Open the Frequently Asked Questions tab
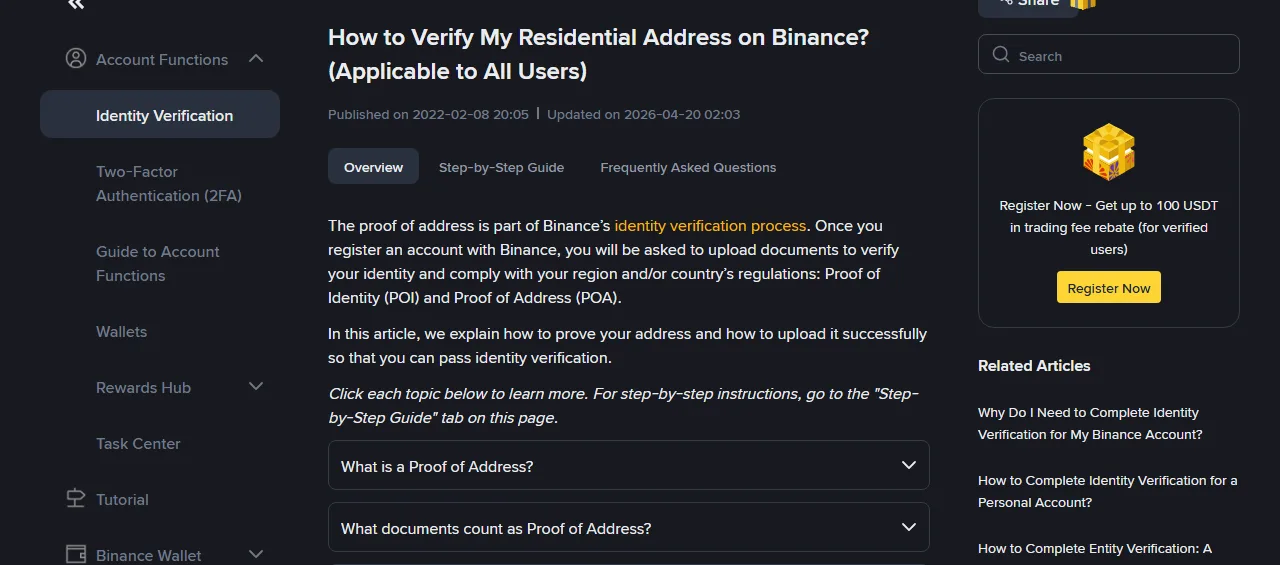The height and width of the screenshot is (565, 1280). pos(688,167)
